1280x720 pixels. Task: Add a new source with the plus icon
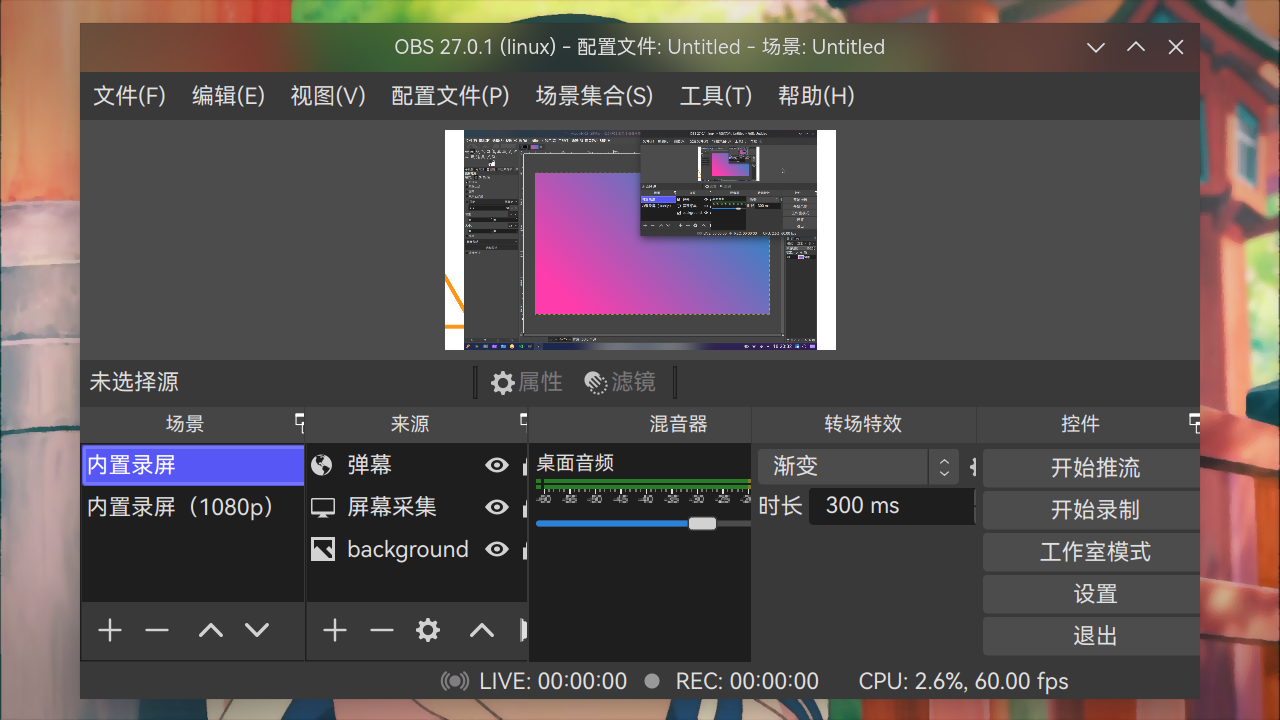coord(334,630)
